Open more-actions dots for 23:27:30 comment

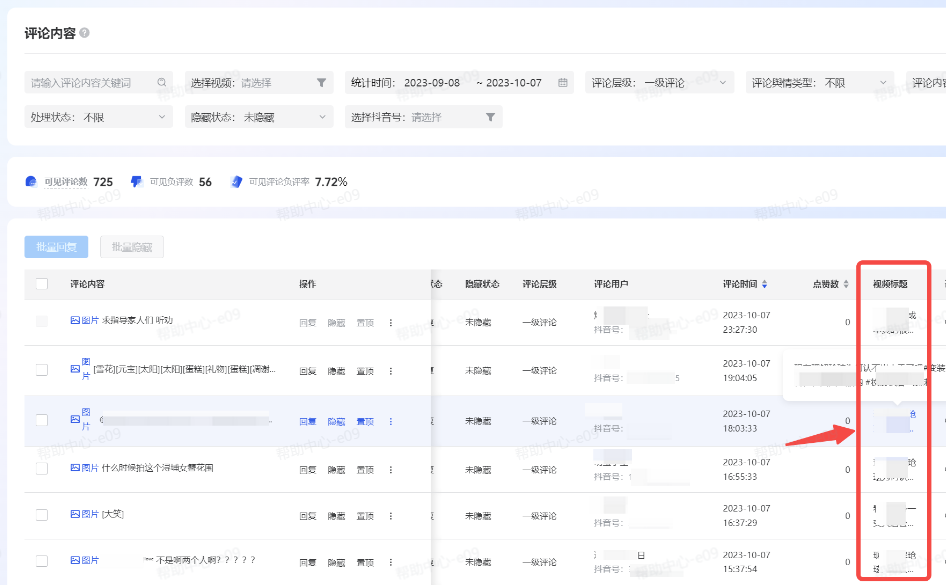tap(390, 323)
